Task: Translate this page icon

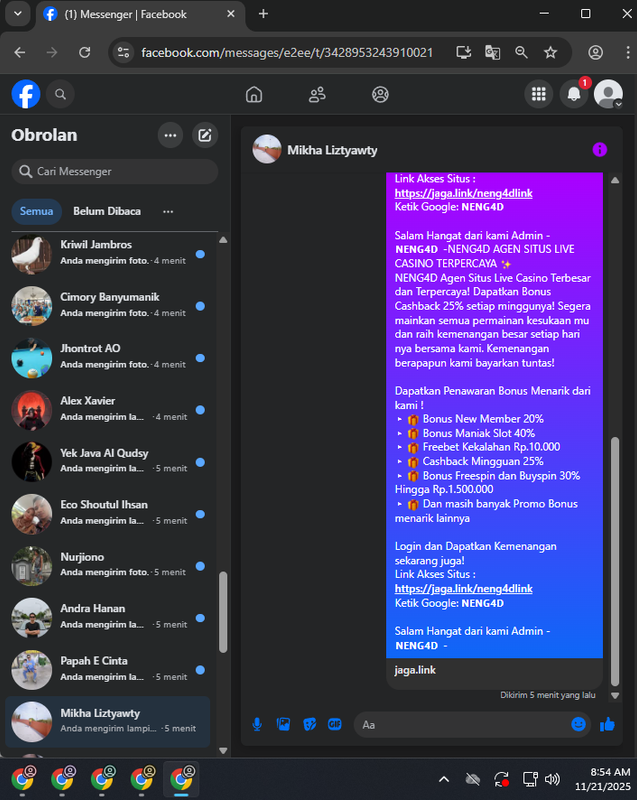Action: pos(492,52)
